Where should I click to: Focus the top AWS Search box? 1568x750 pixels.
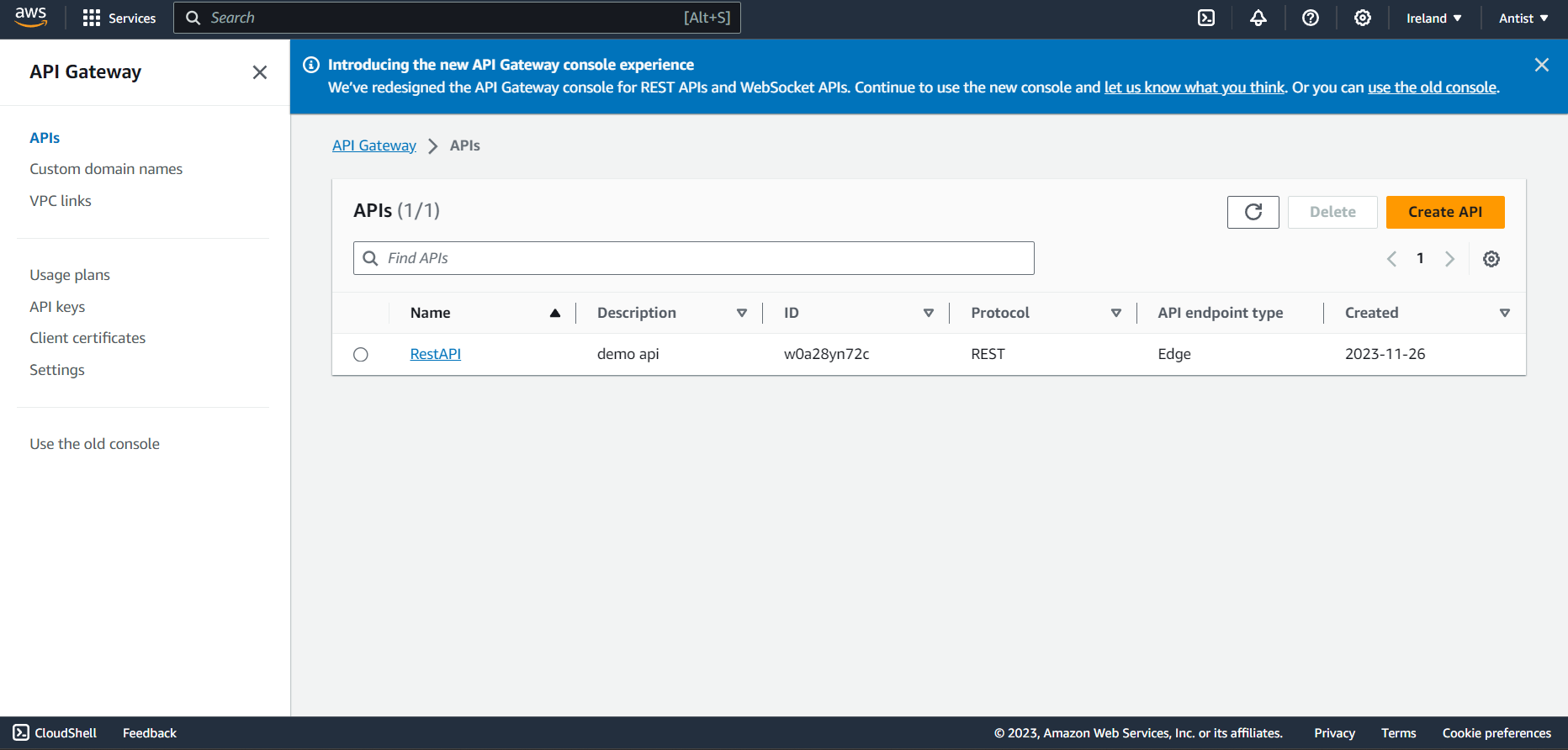coord(457,18)
